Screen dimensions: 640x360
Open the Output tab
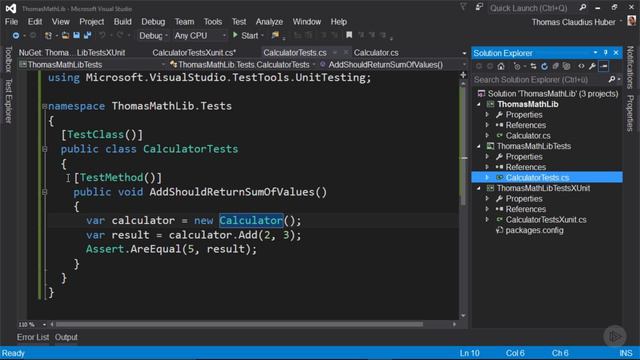tap(66, 337)
